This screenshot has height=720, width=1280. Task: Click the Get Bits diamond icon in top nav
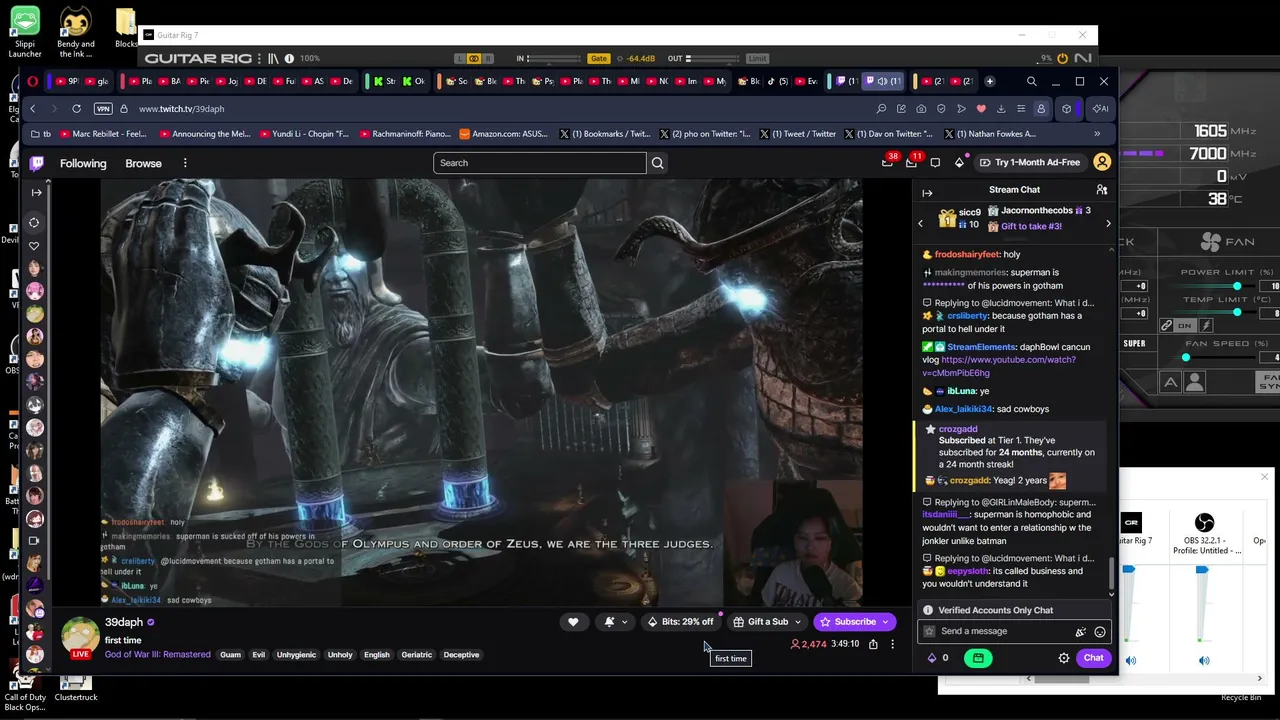[959, 163]
